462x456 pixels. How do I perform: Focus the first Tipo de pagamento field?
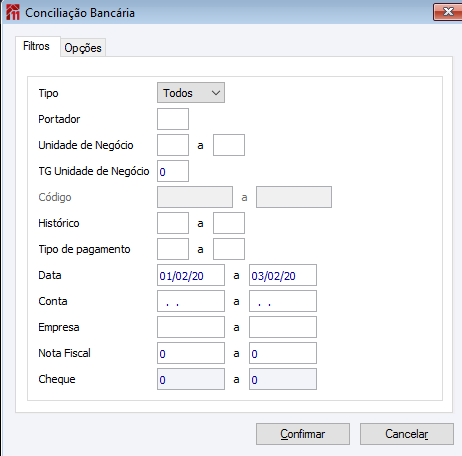click(173, 249)
